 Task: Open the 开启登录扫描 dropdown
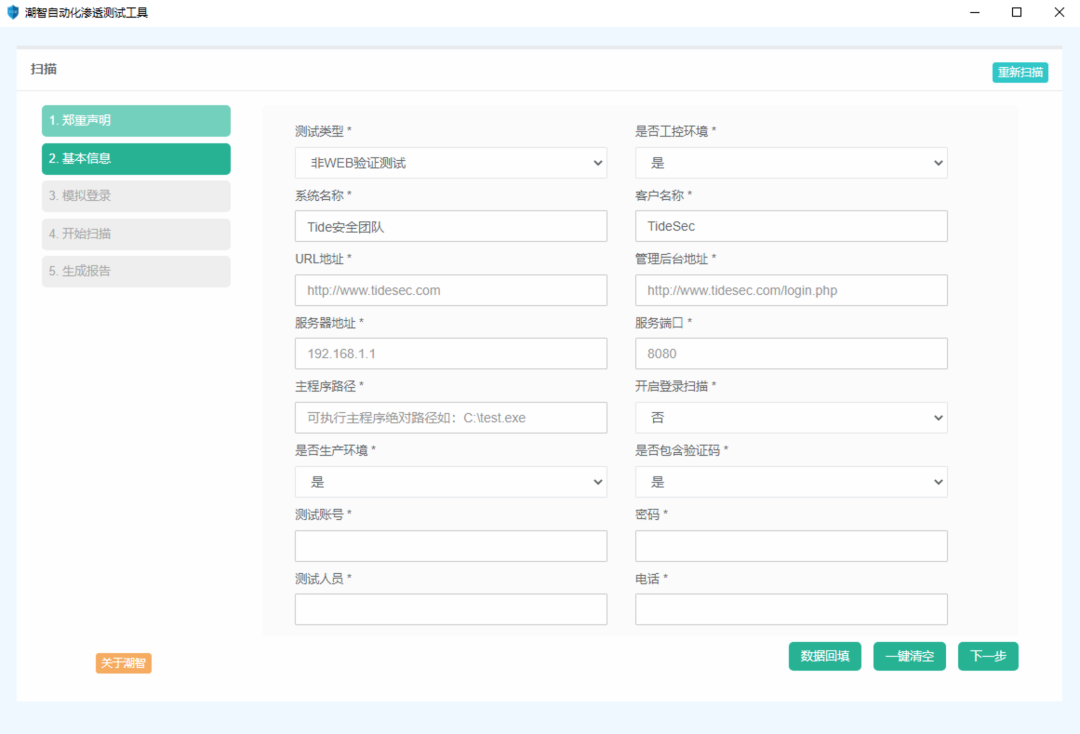click(791, 418)
